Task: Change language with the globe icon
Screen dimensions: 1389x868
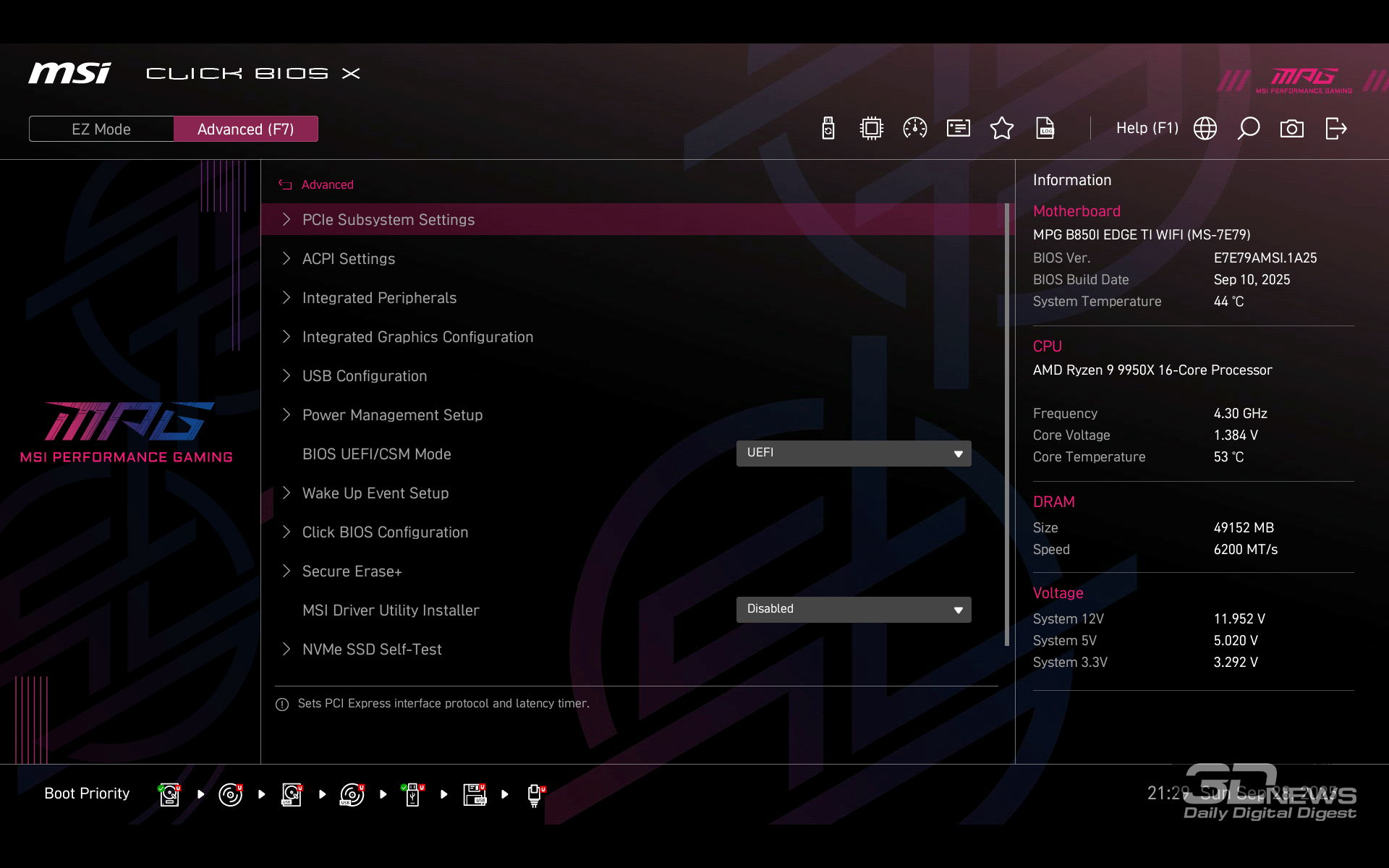Action: click(x=1205, y=129)
